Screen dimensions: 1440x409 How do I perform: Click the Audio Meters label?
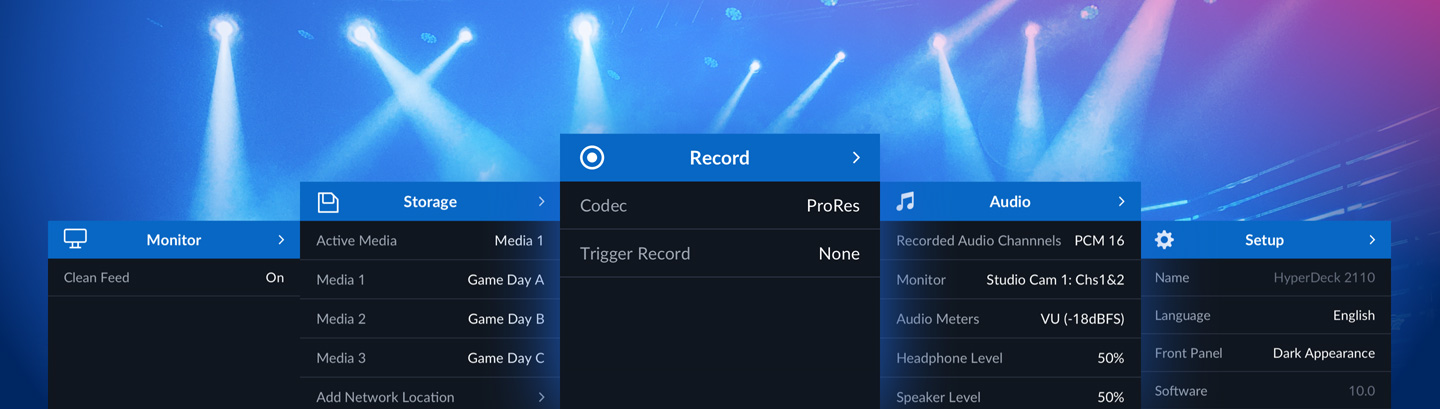(938, 319)
